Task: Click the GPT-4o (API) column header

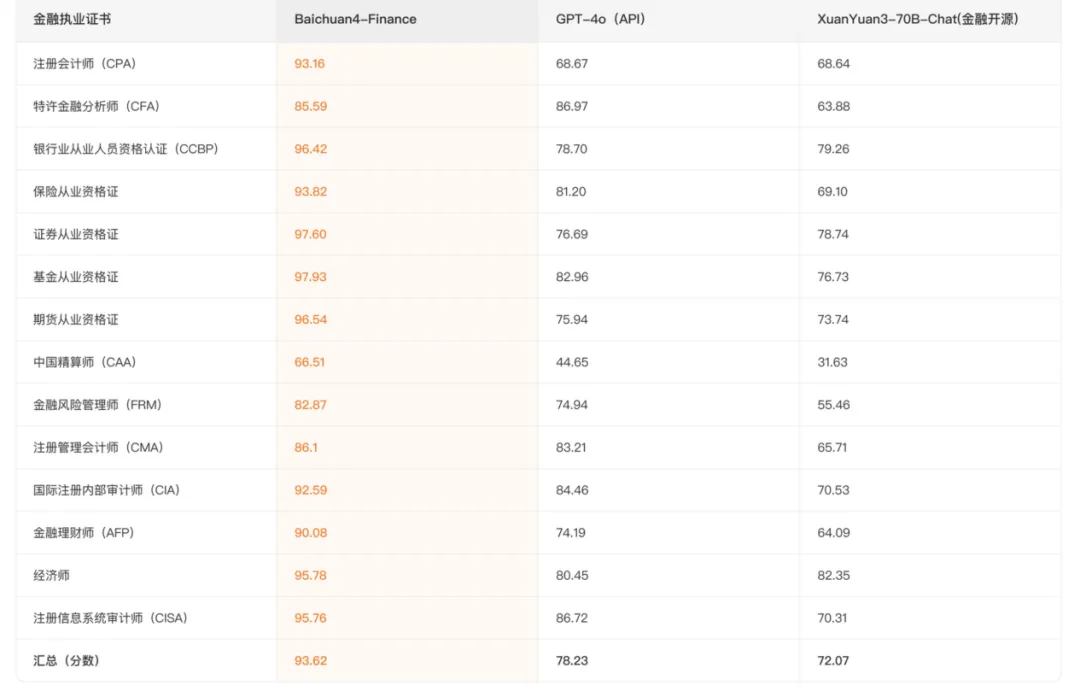Action: click(601, 19)
